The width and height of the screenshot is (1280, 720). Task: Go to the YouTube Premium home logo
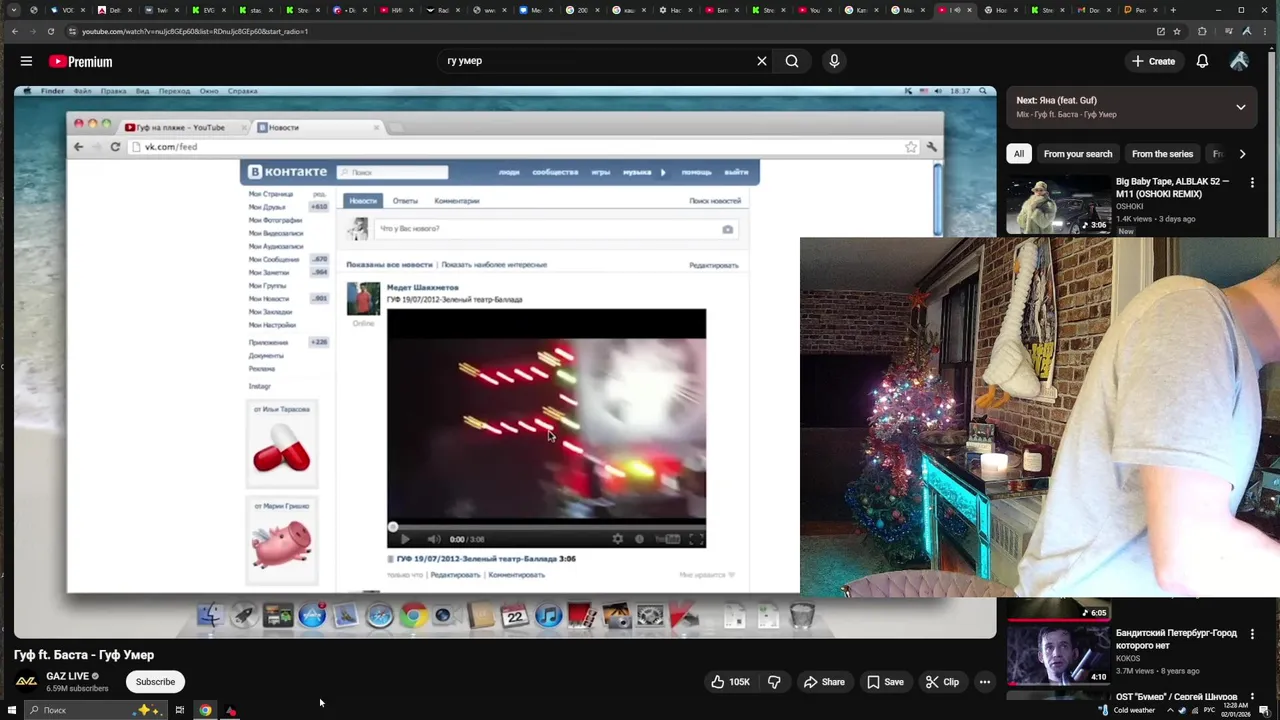(x=81, y=61)
